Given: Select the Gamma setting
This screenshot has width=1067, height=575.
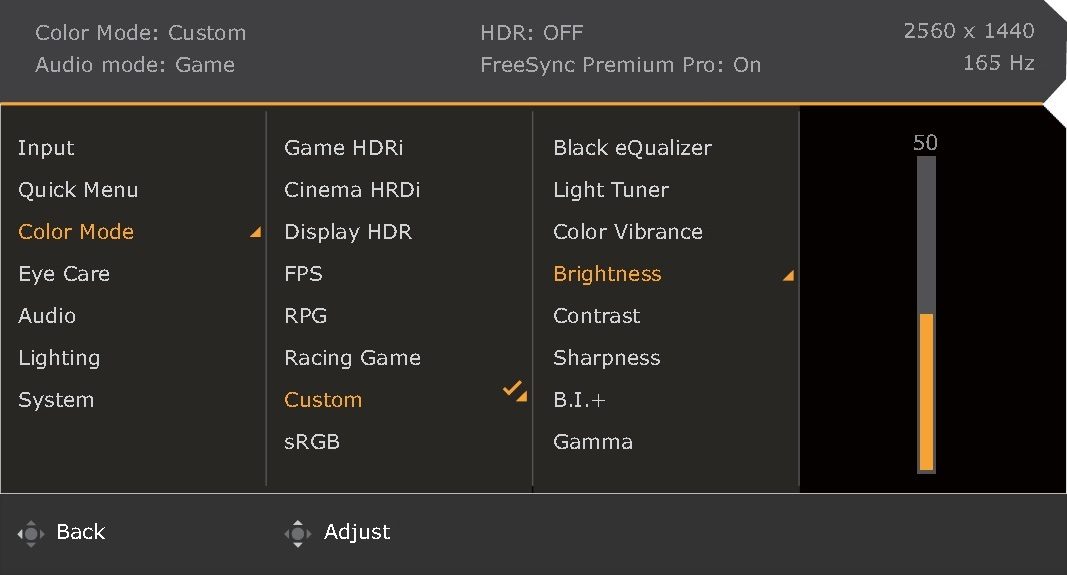Looking at the screenshot, I should 593,442.
